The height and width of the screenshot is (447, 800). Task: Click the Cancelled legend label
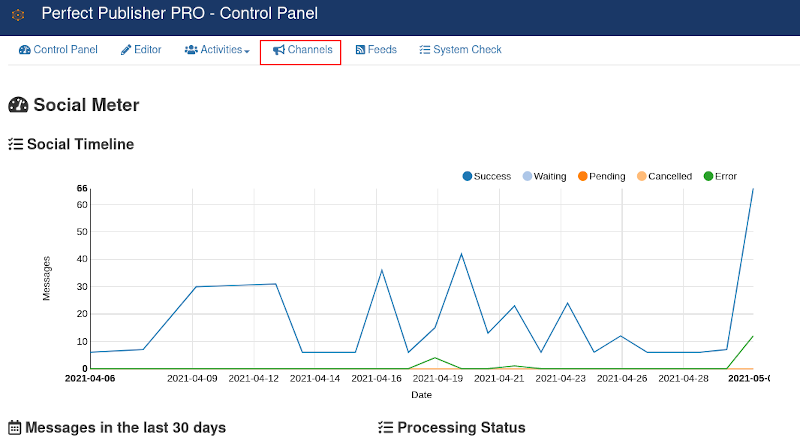(x=670, y=177)
